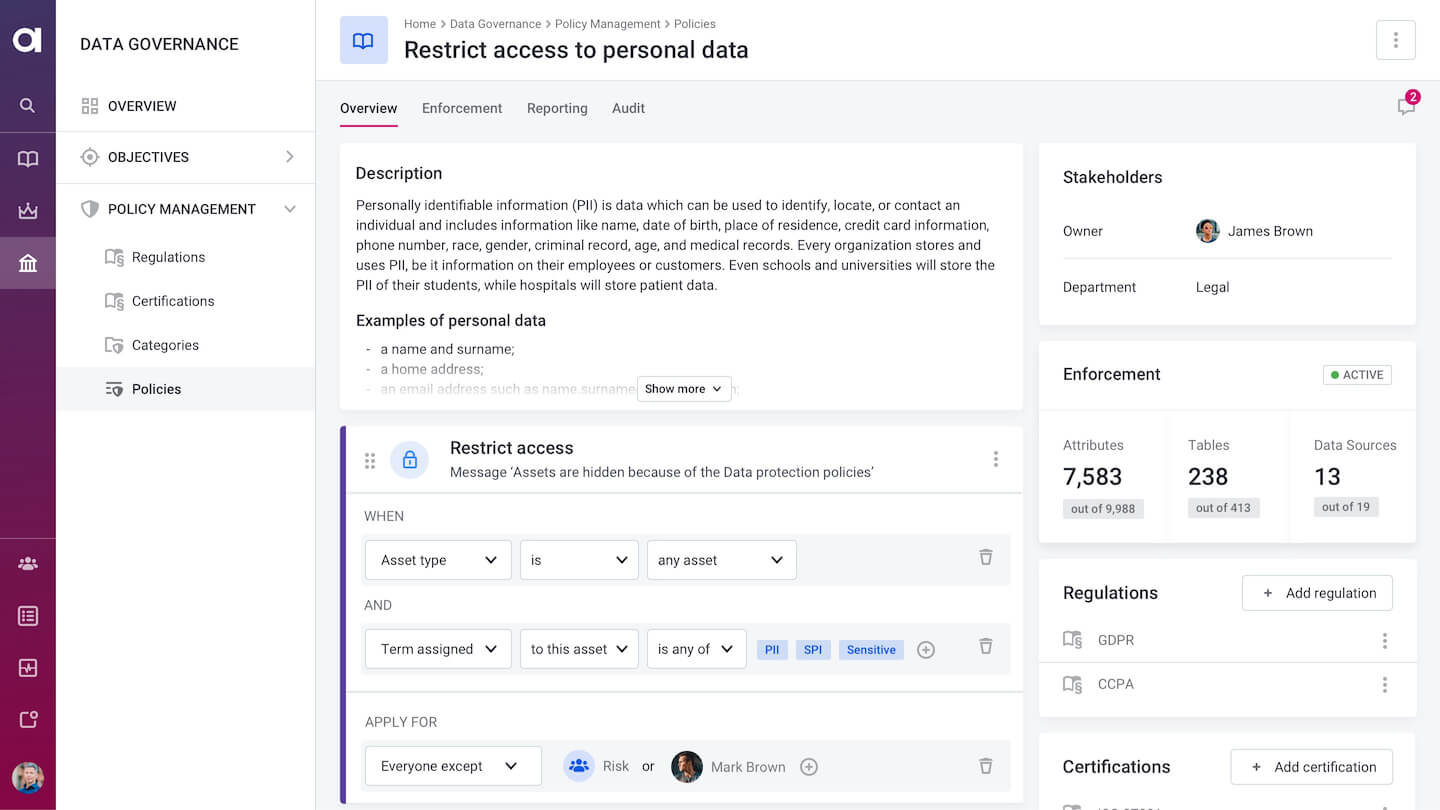Click the people icon in the lower sidebar
Image resolution: width=1440 pixels, height=810 pixels.
coord(28,563)
